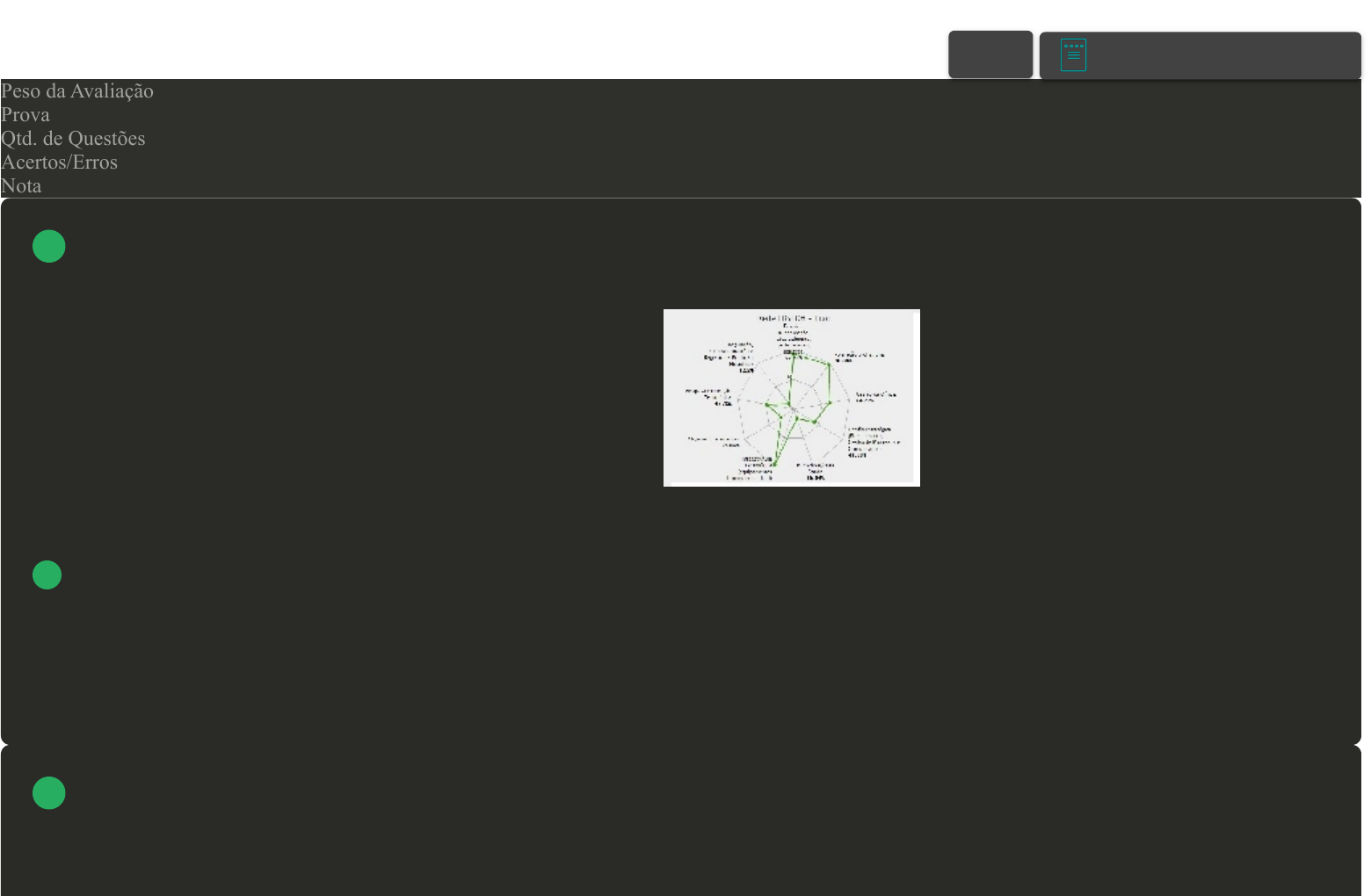Click the upper-right green vertex on radar chart
This screenshot has height=896, width=1371.
pos(829,364)
